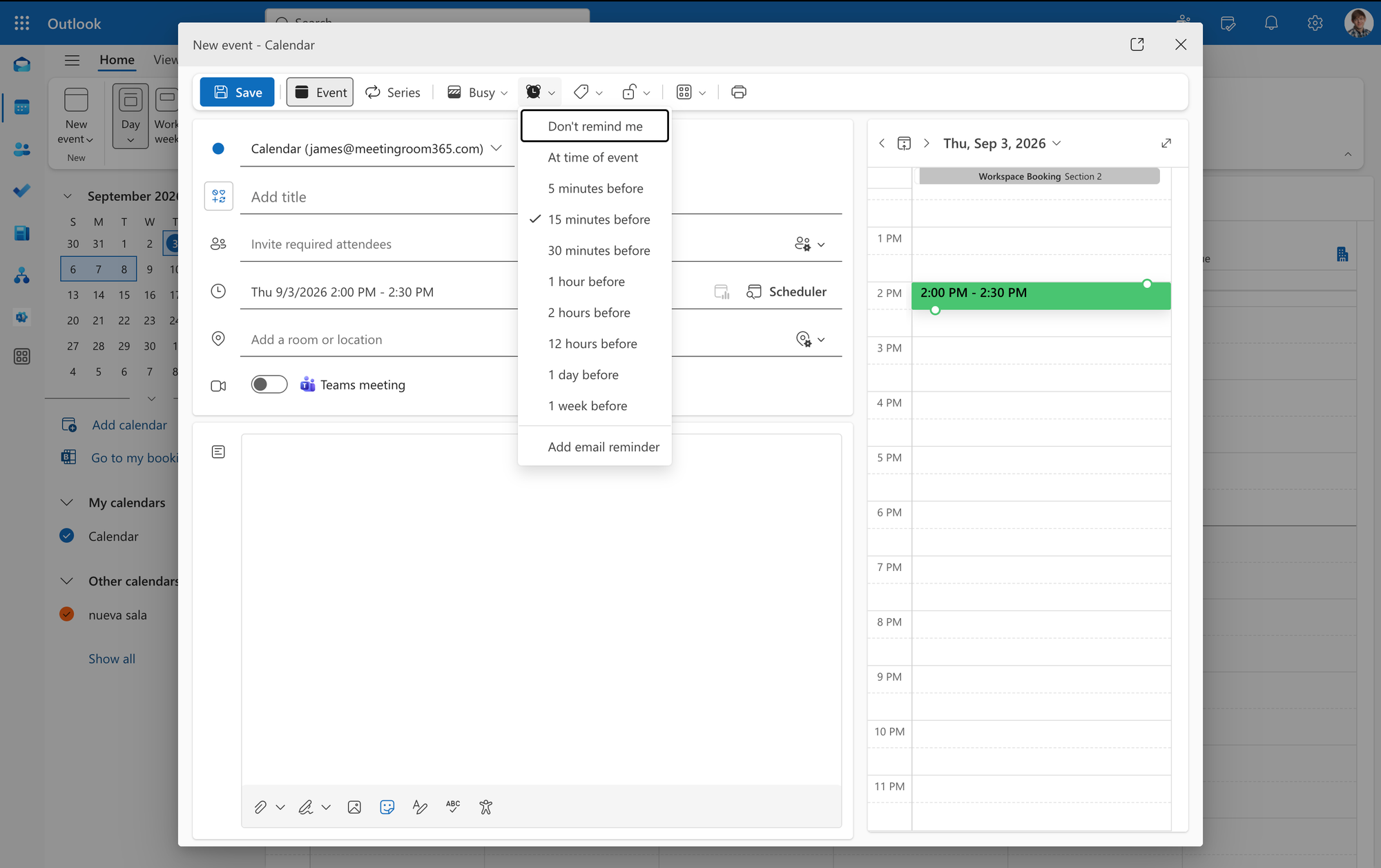Choose Don't remind me
This screenshot has width=1381, height=868.
(x=595, y=126)
